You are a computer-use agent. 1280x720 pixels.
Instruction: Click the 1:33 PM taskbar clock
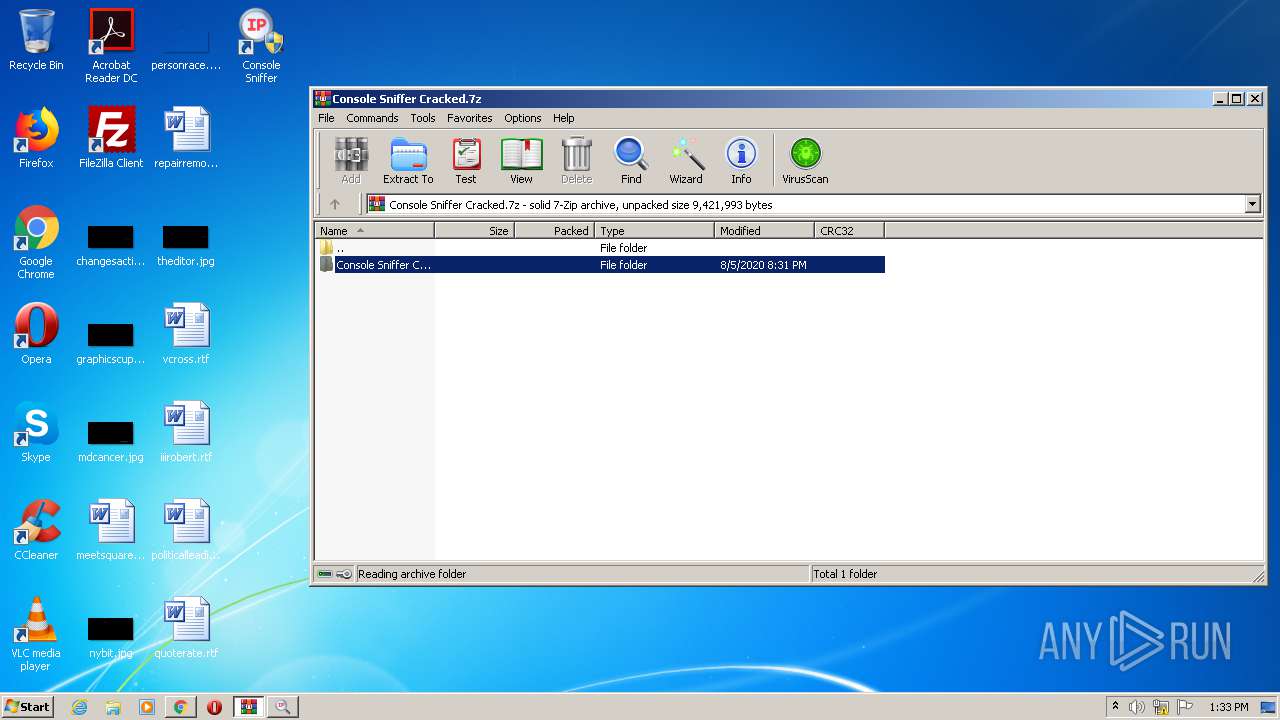[x=1228, y=707]
